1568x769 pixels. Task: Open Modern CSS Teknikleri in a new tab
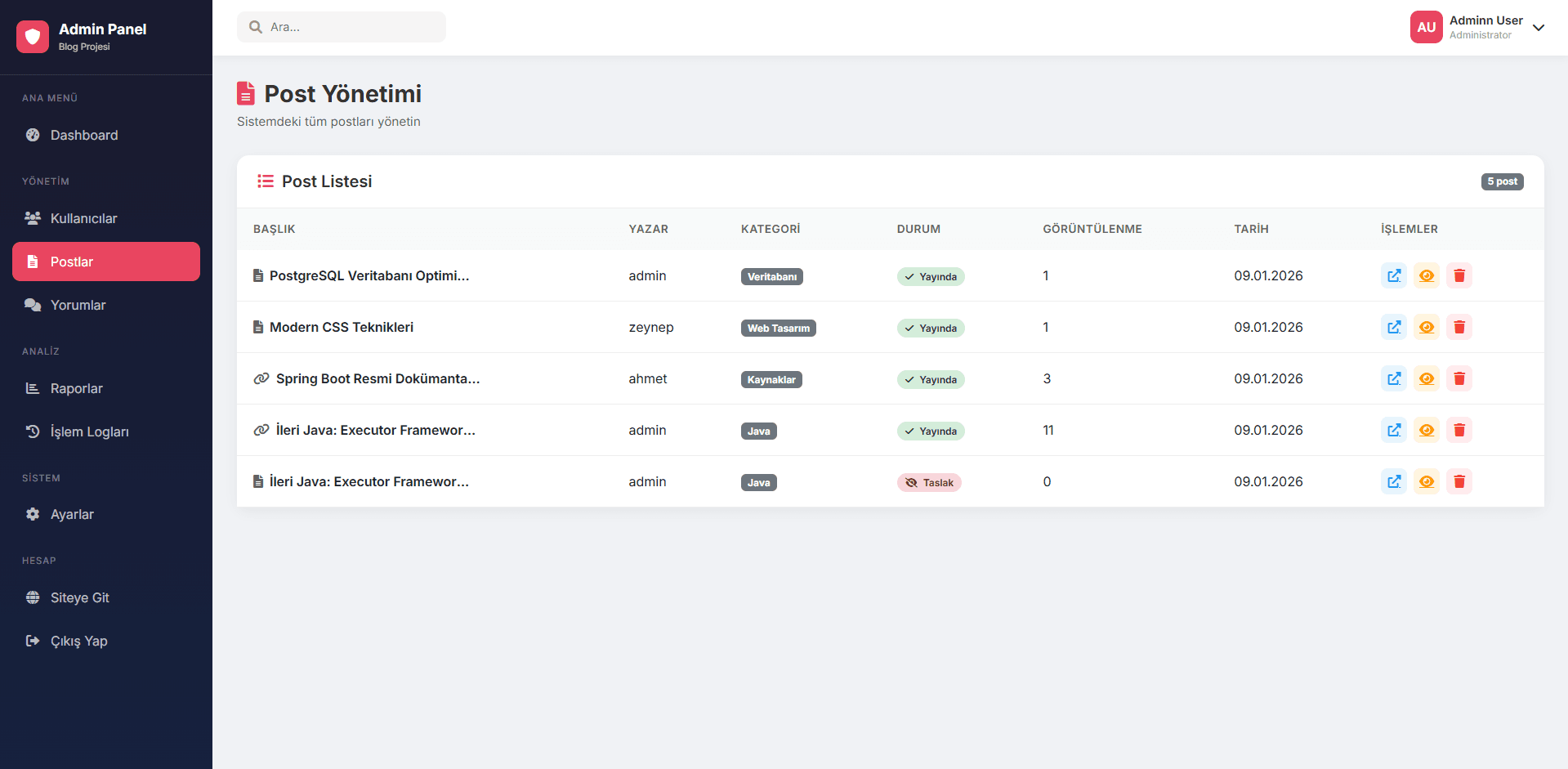(x=1394, y=327)
